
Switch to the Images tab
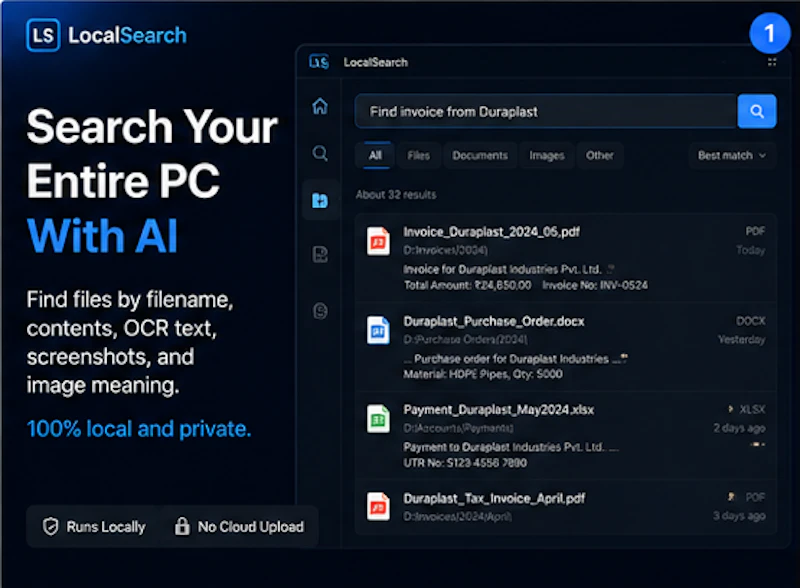546,155
